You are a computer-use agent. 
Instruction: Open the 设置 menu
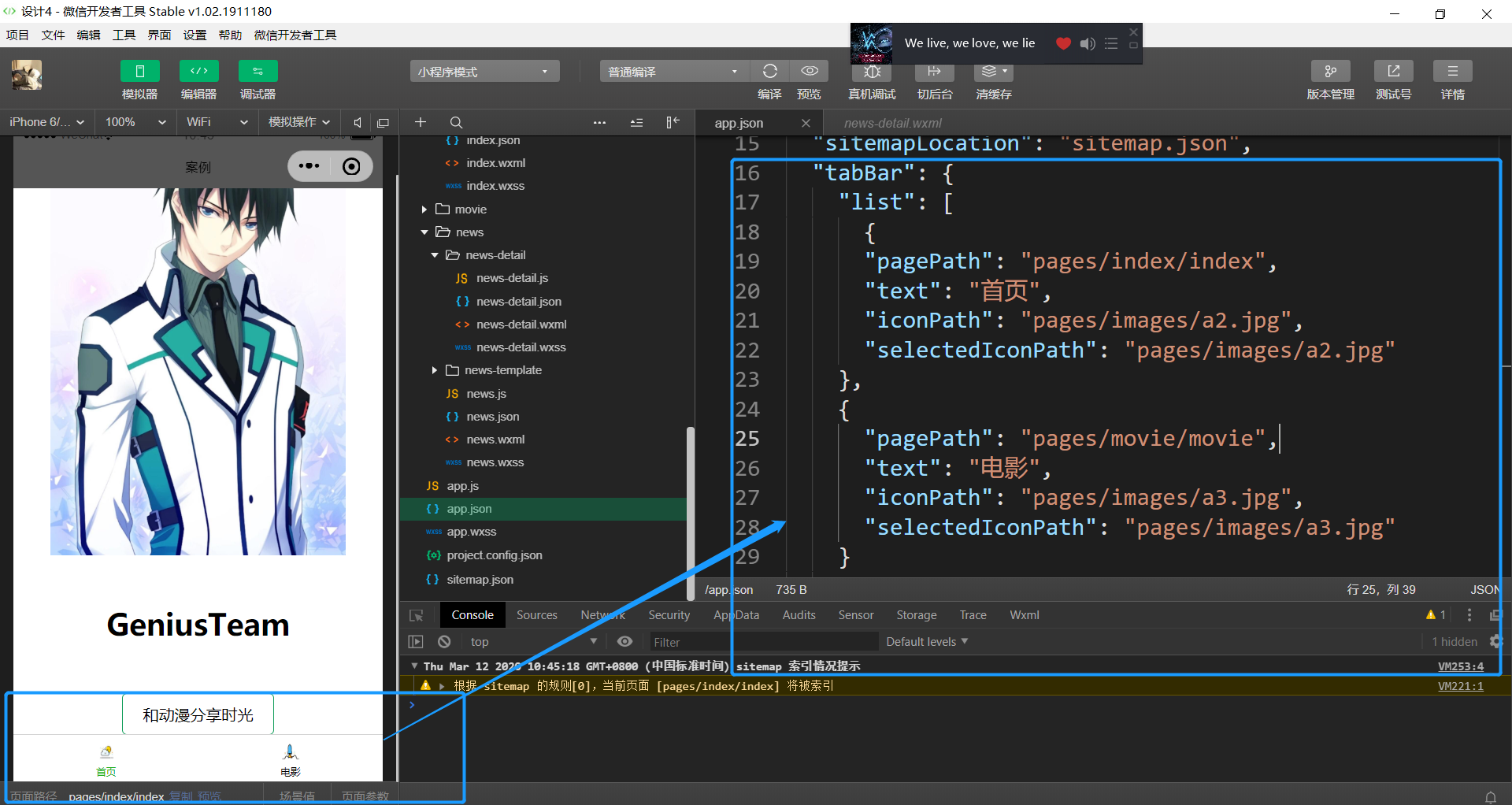click(x=195, y=35)
